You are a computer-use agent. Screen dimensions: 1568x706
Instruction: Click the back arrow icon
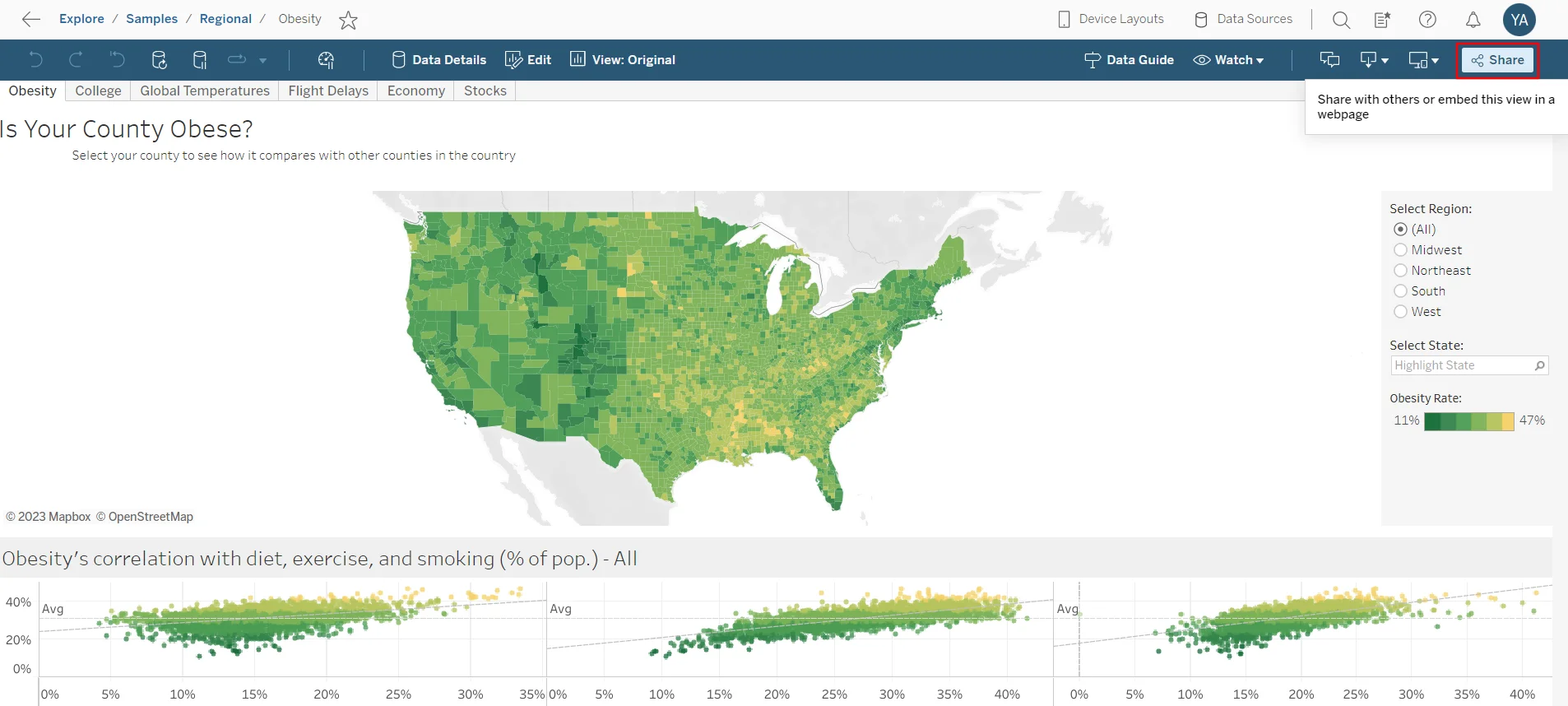click(x=31, y=19)
